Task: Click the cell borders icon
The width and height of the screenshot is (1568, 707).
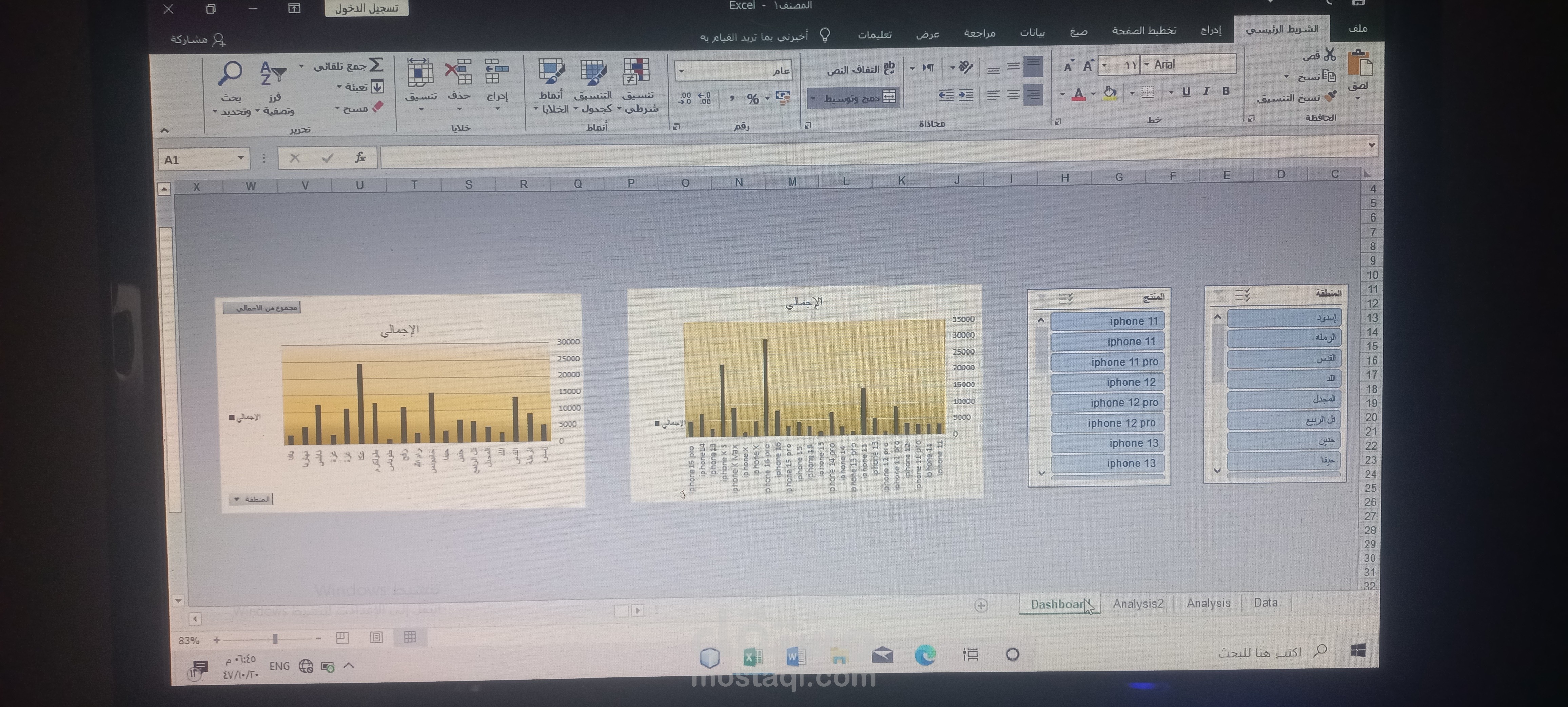Action: click(1148, 92)
